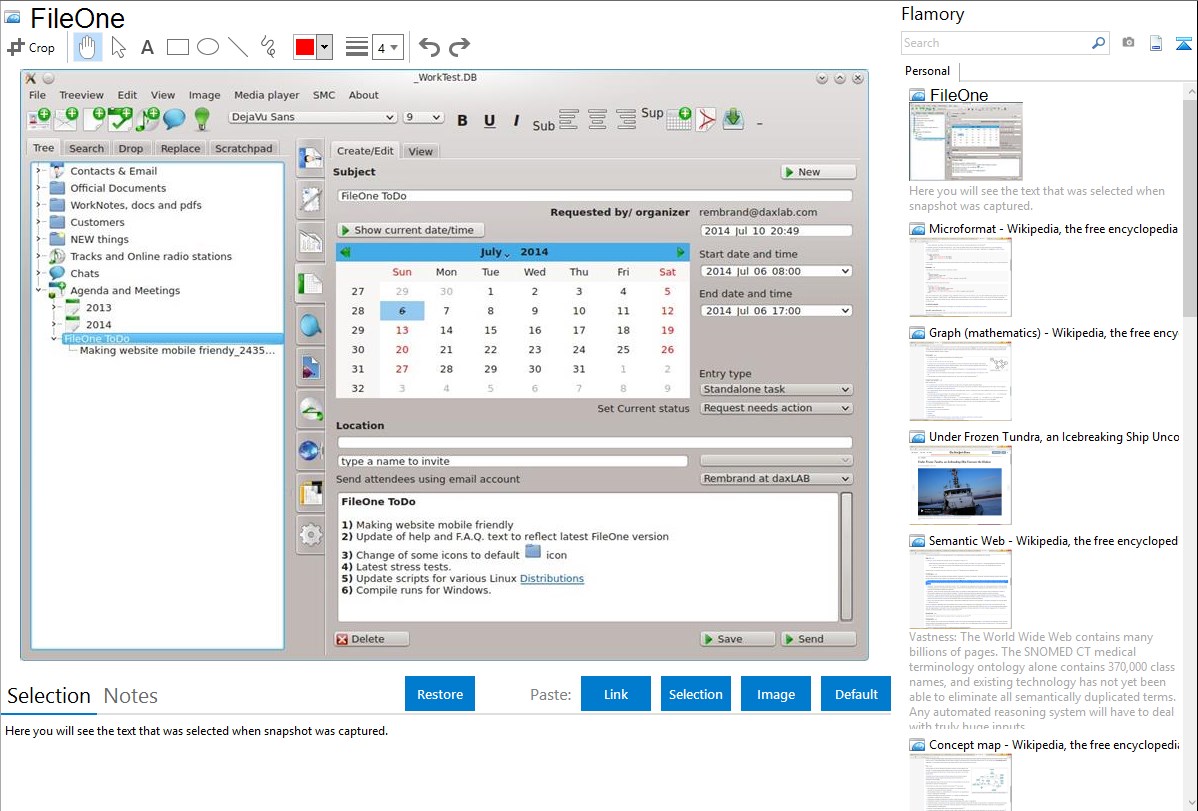Screen dimensions: 1198x811
Task: Pick the ellipse shape tool
Action: [x=208, y=47]
